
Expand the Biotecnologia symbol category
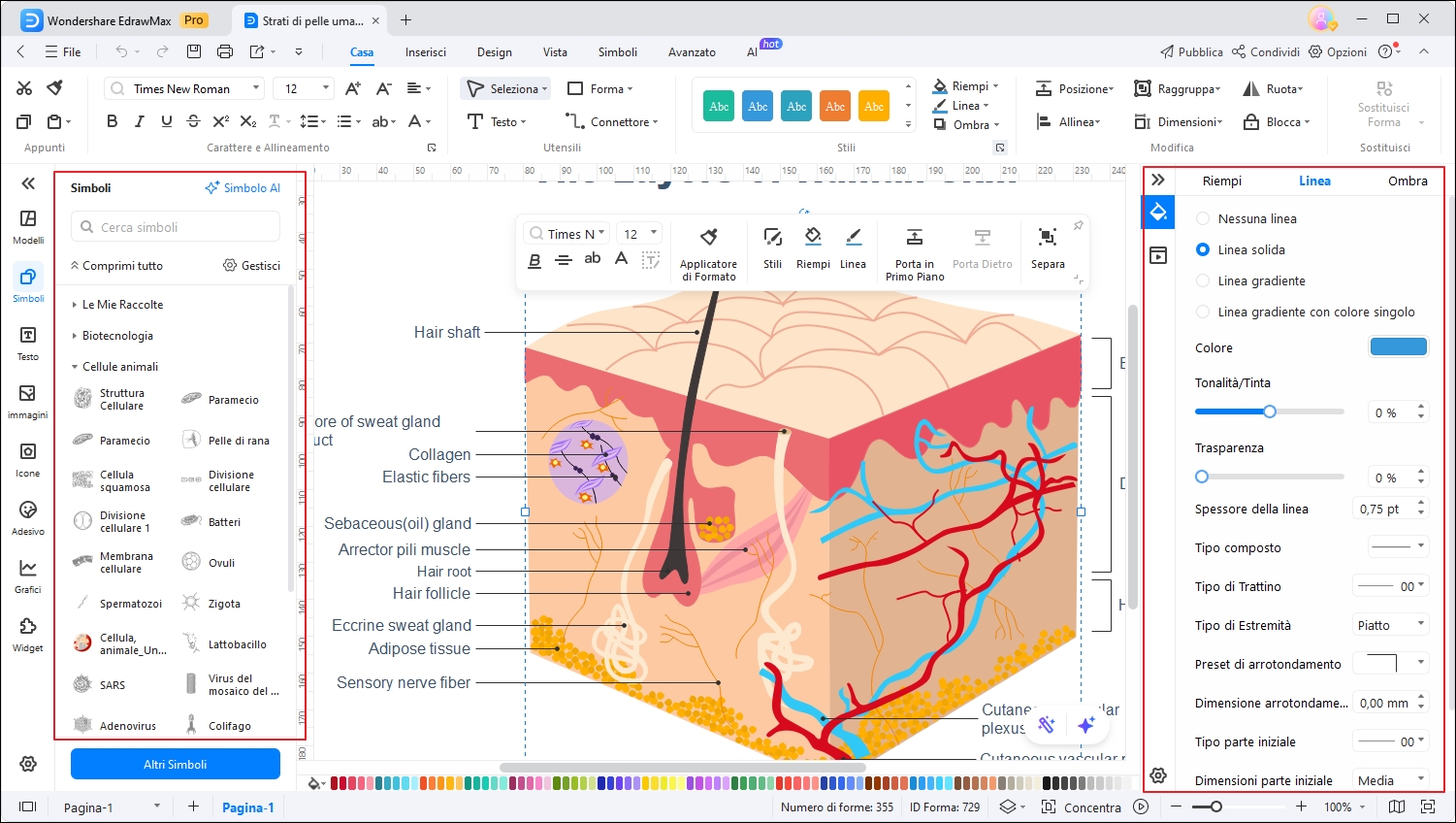117,336
